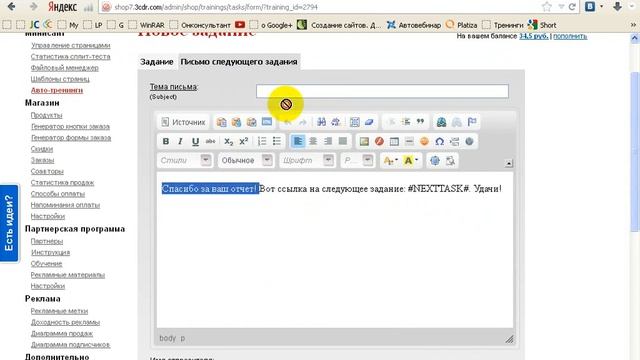The image size is (640, 360).
Task: Open the Есть идеи? feedback tab
Action: pyautogui.click(x=9, y=223)
